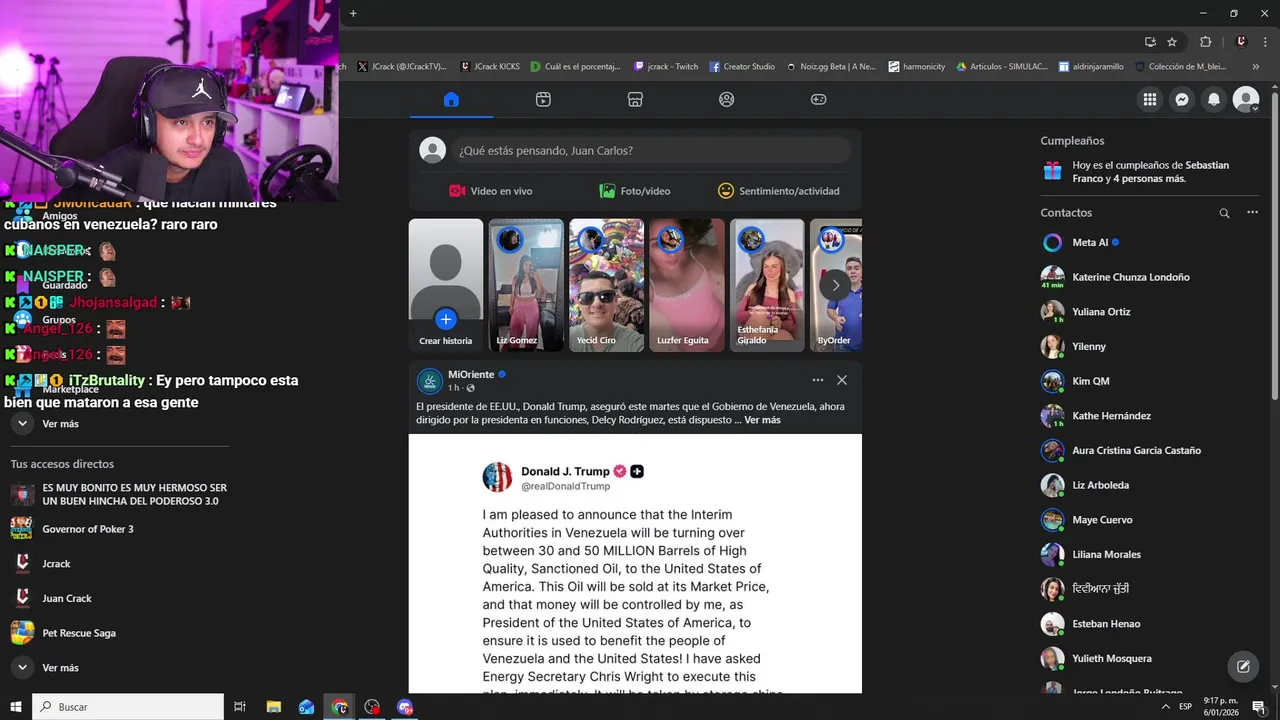This screenshot has width=1280, height=720.
Task: Bookmark this page with the star icon
Action: [1172, 42]
